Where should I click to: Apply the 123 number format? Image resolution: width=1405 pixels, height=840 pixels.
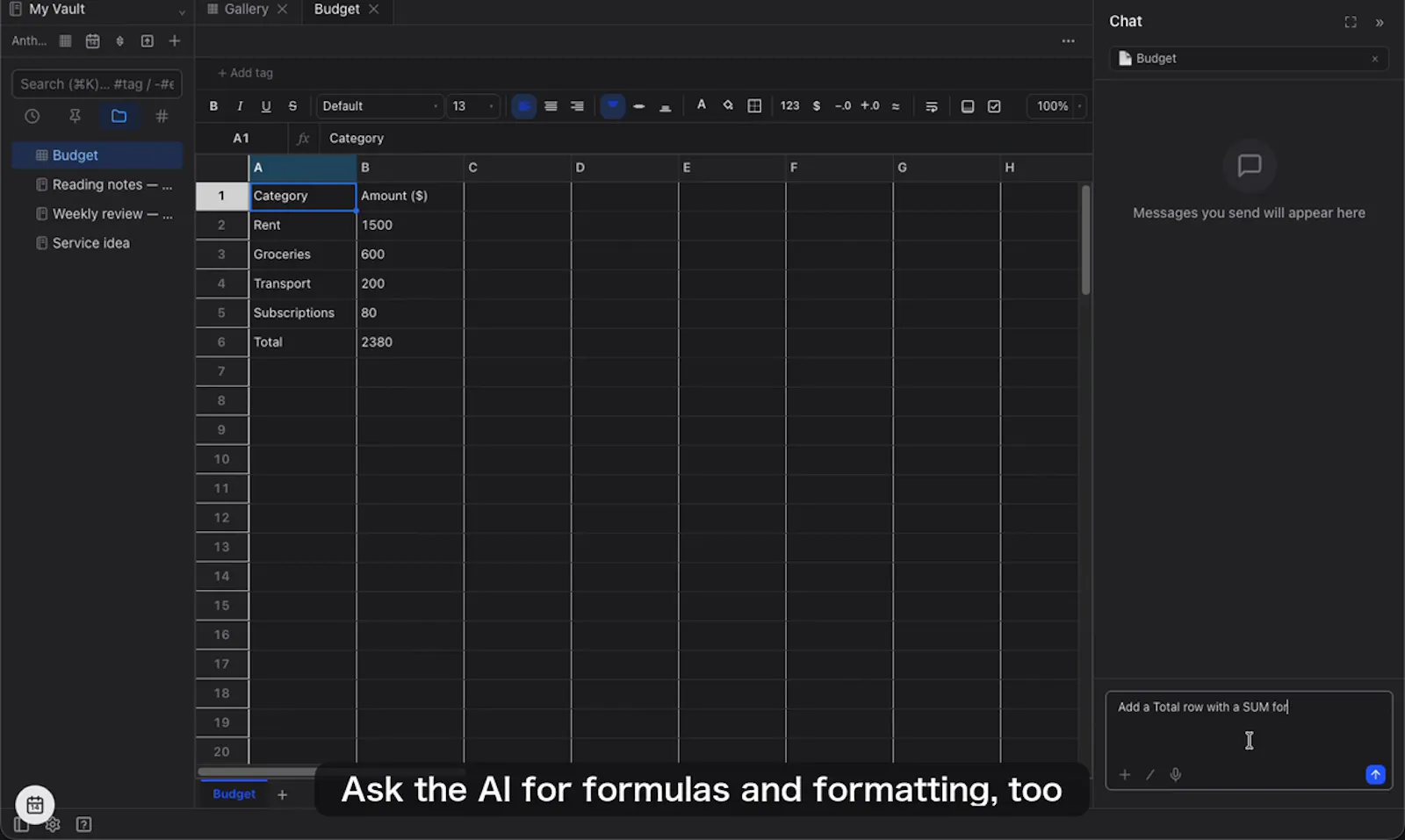[x=789, y=105]
